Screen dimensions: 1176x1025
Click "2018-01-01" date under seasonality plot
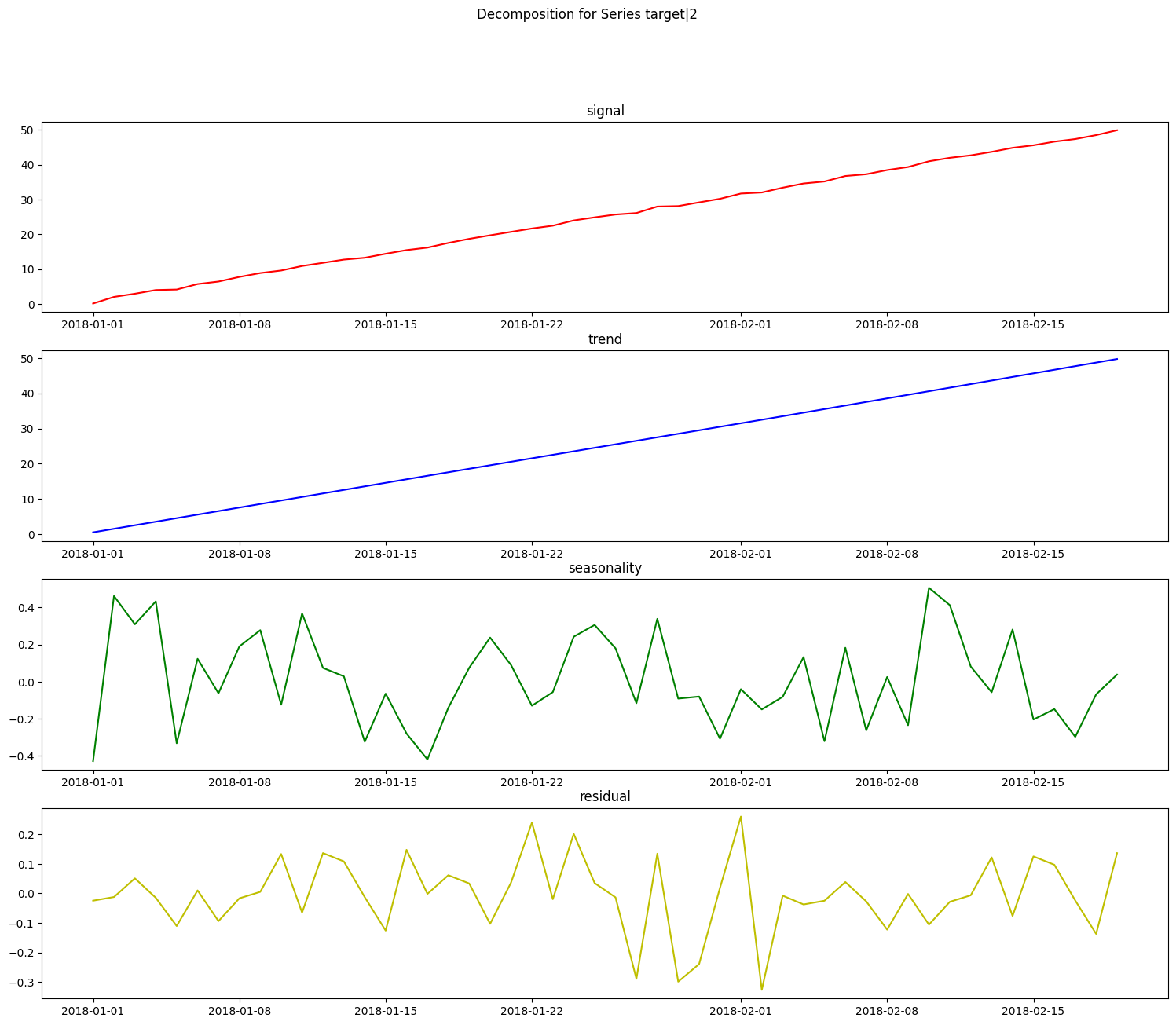[x=93, y=782]
